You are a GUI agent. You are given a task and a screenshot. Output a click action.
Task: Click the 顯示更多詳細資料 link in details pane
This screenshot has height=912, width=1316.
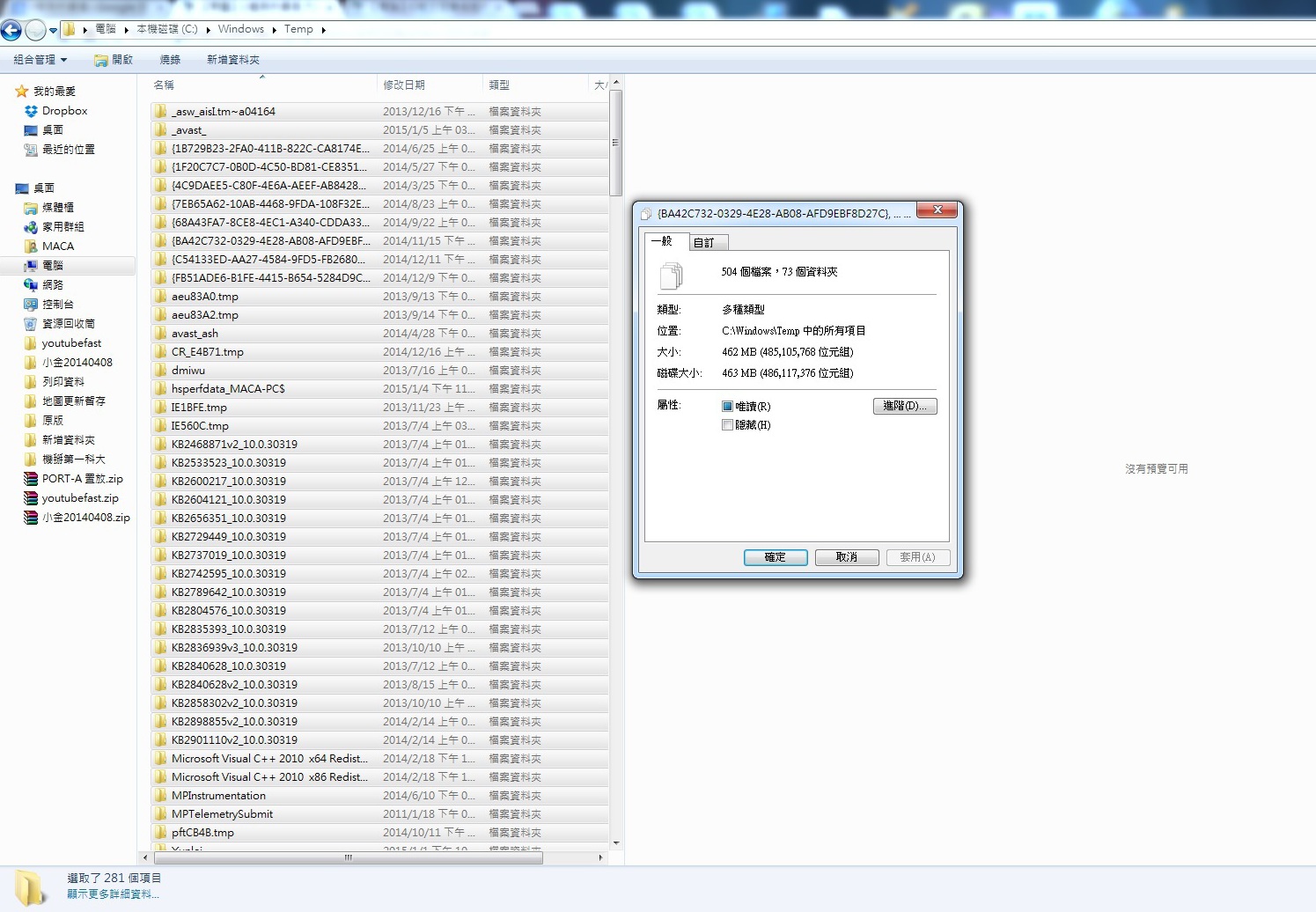[114, 894]
